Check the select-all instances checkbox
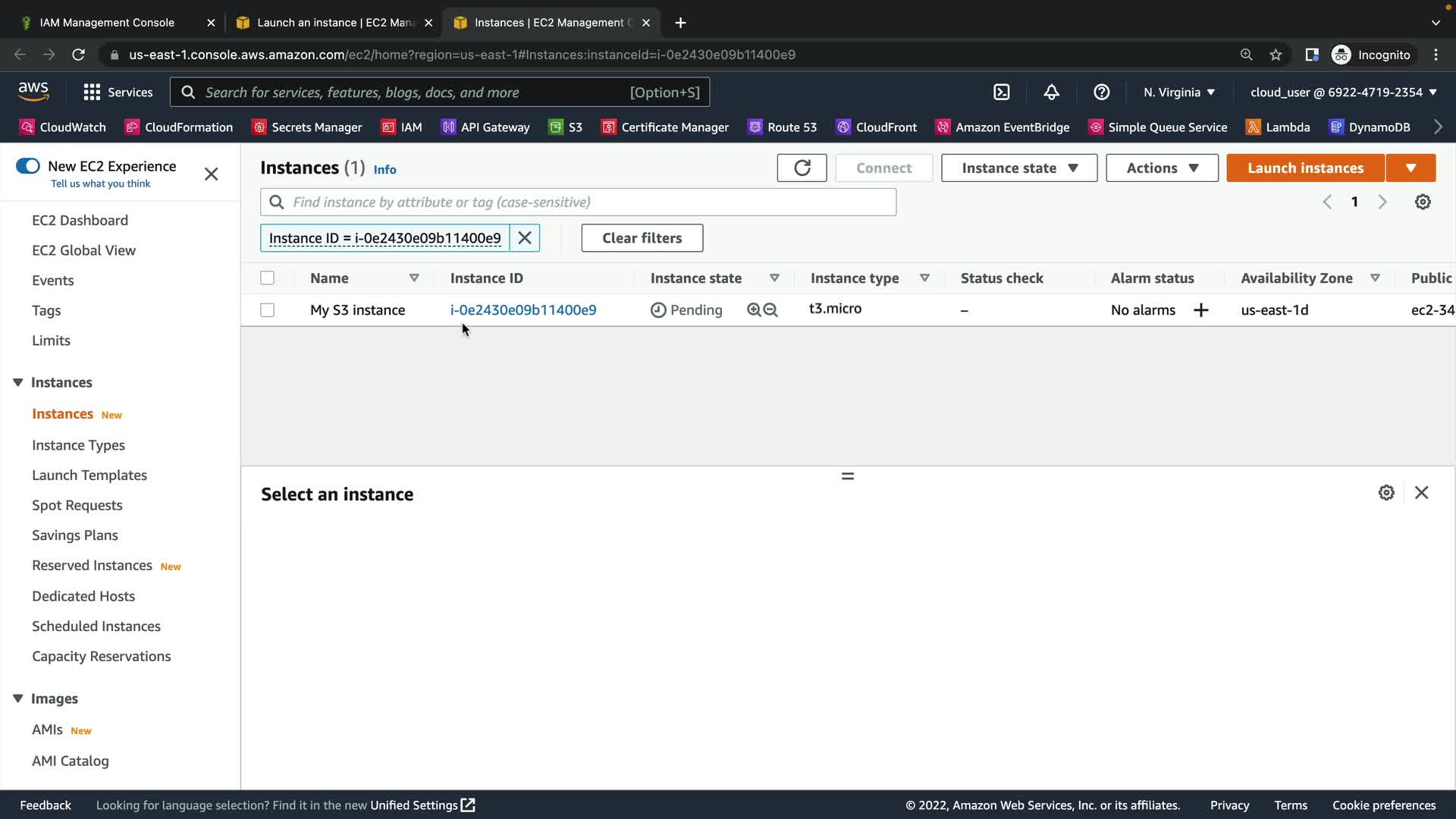The height and width of the screenshot is (819, 1456). 267,278
